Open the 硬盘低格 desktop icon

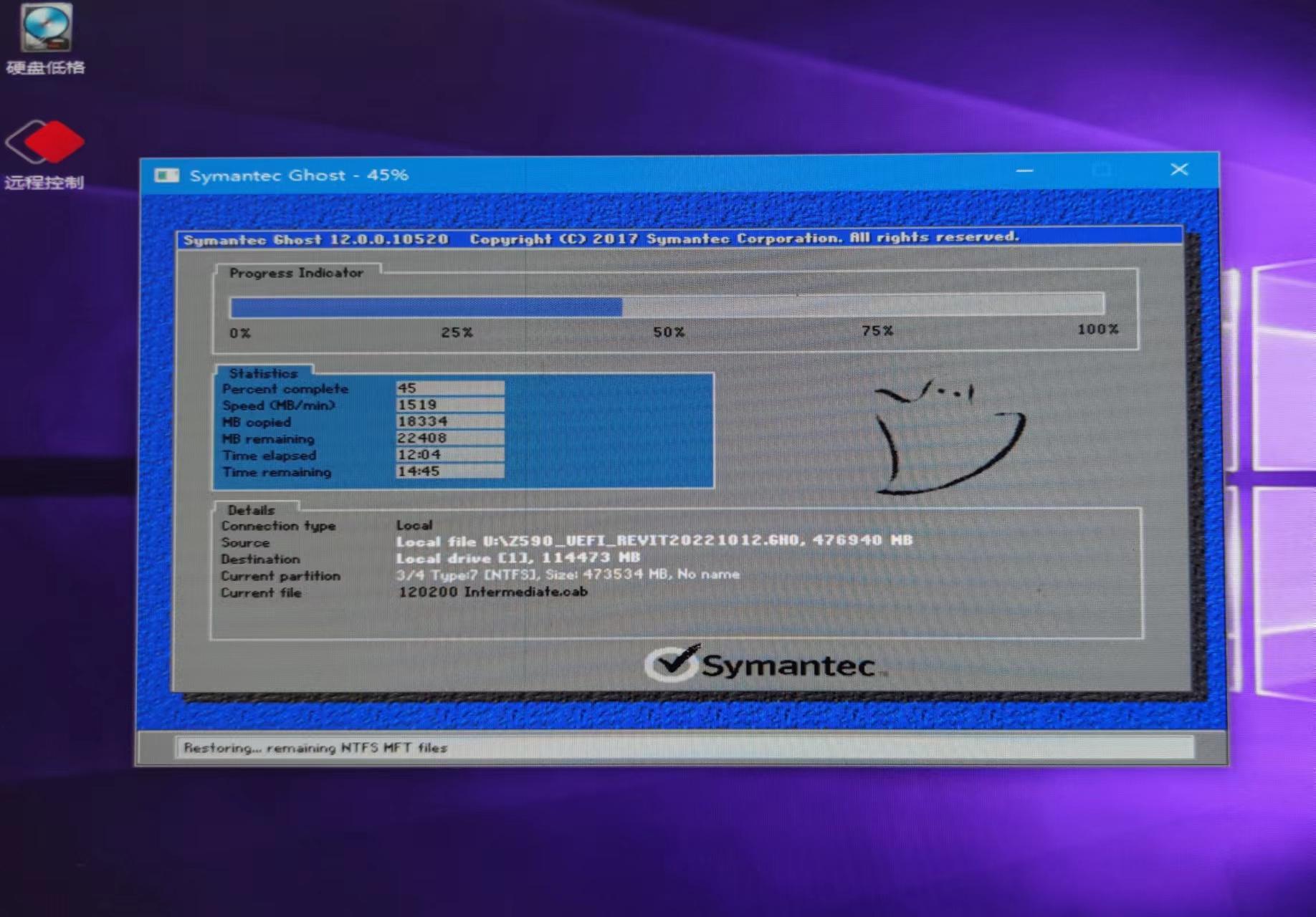coord(45,39)
